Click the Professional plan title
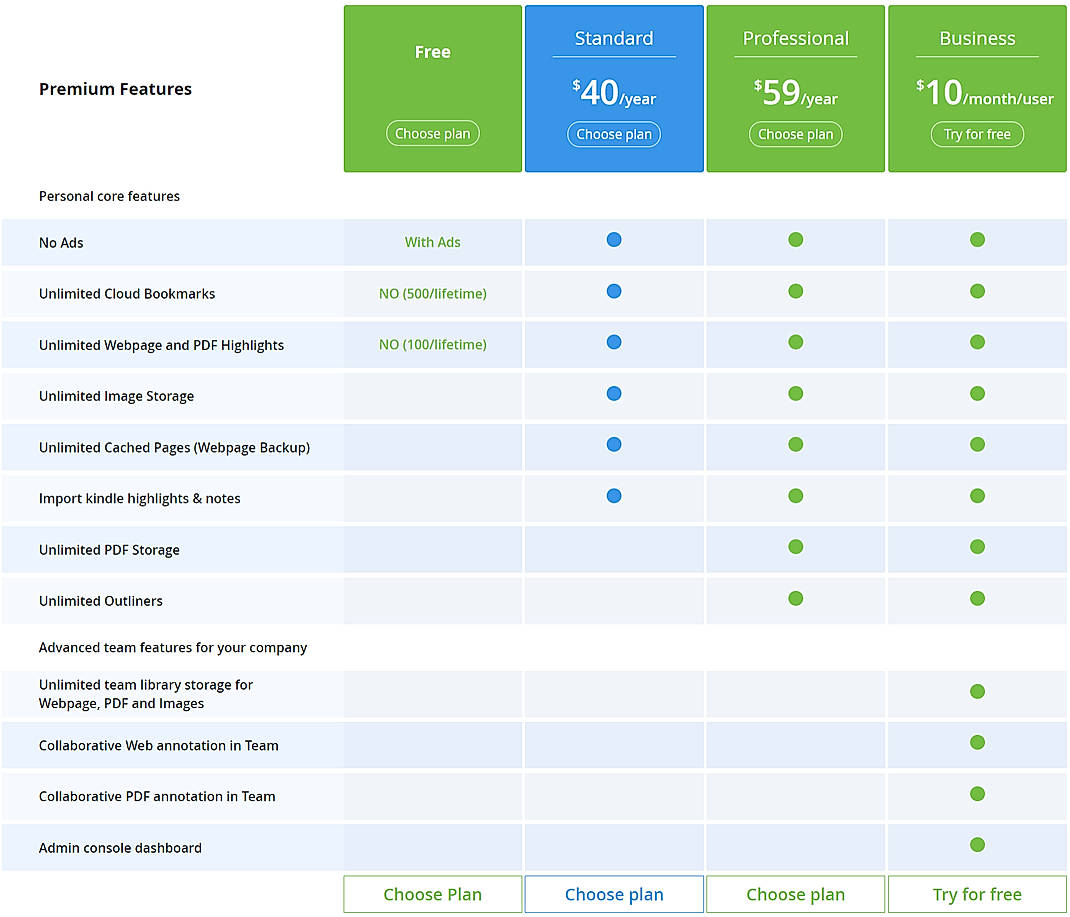1070x917 pixels. [796, 38]
